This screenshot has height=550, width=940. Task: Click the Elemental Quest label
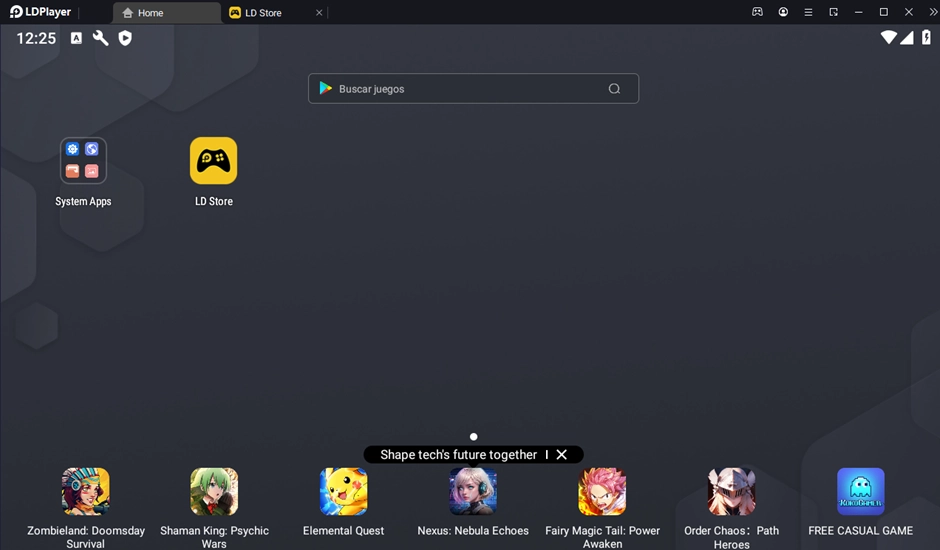click(344, 530)
